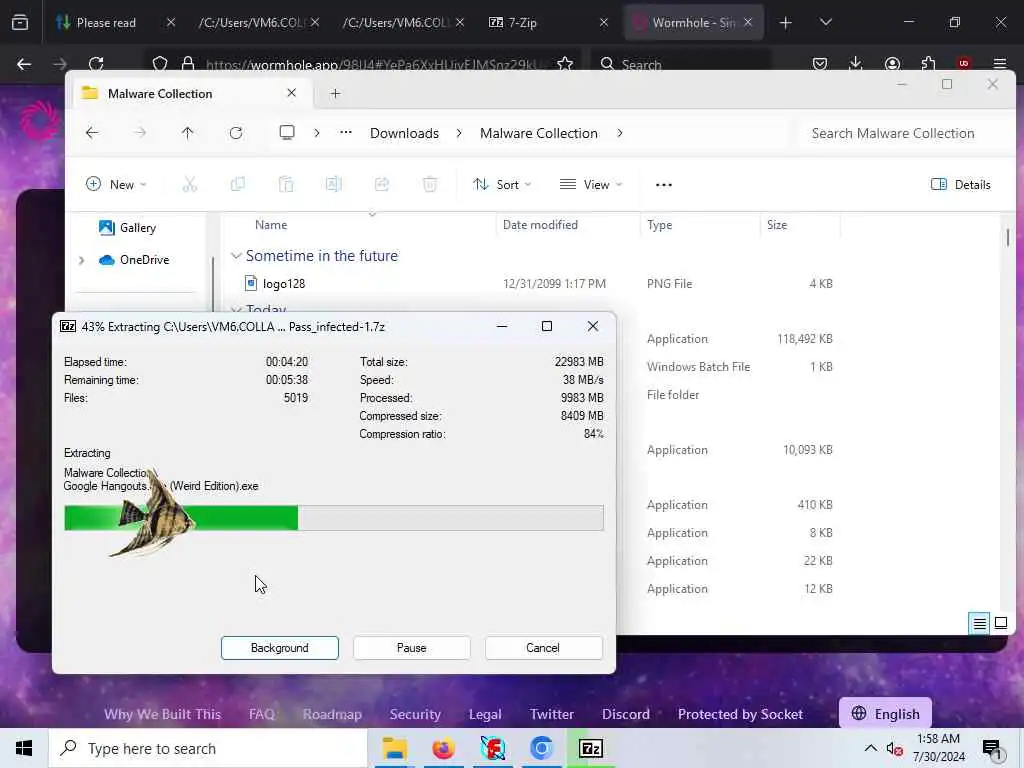Click the This PC monitor icon in address bar
Screen dimensions: 1024x768
(x=287, y=133)
